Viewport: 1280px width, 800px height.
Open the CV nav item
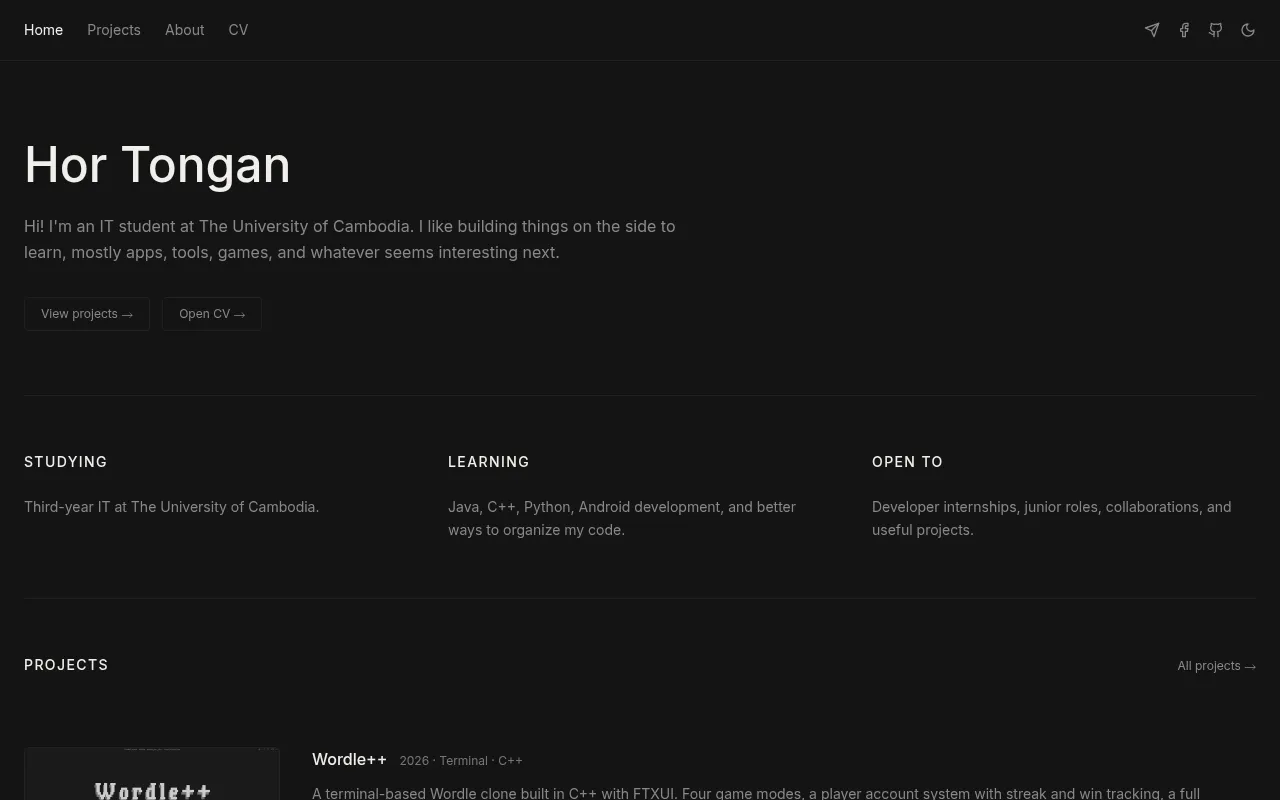click(x=238, y=30)
